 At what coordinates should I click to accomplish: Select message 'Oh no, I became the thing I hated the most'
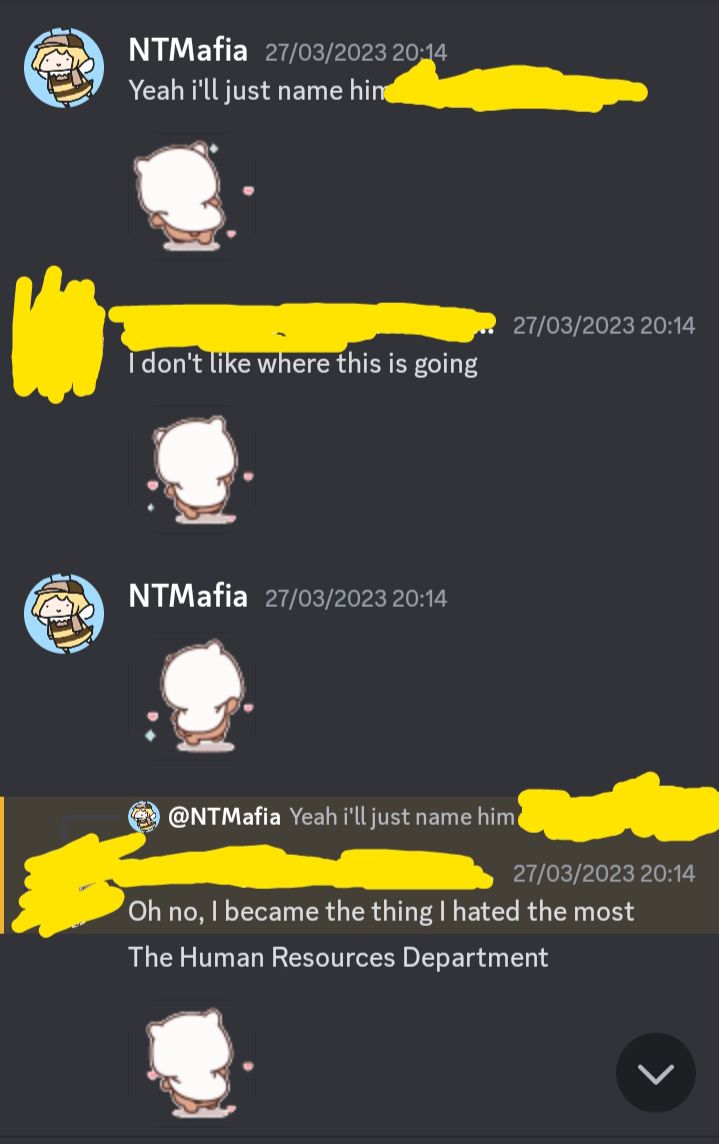coord(381,911)
